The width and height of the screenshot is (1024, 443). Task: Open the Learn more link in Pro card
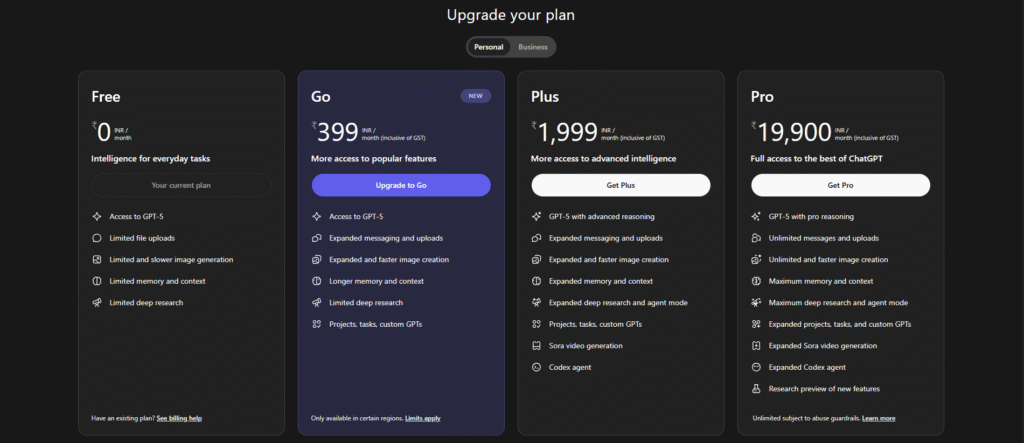coord(878,418)
